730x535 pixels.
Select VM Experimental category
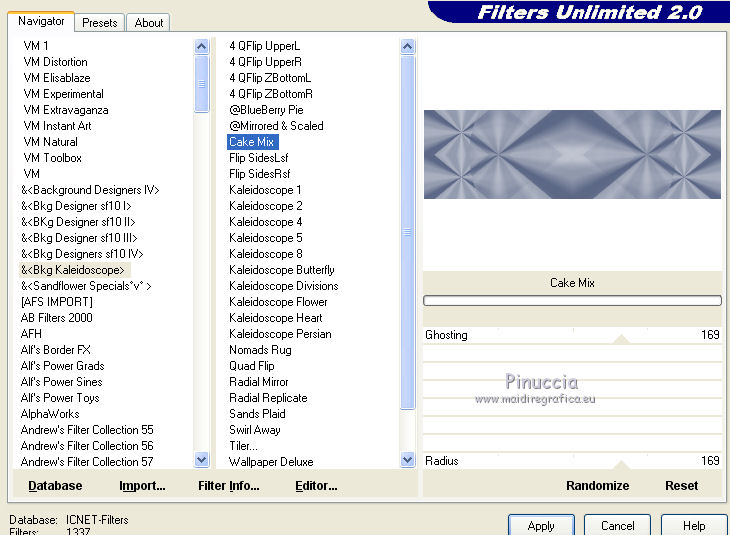point(63,94)
